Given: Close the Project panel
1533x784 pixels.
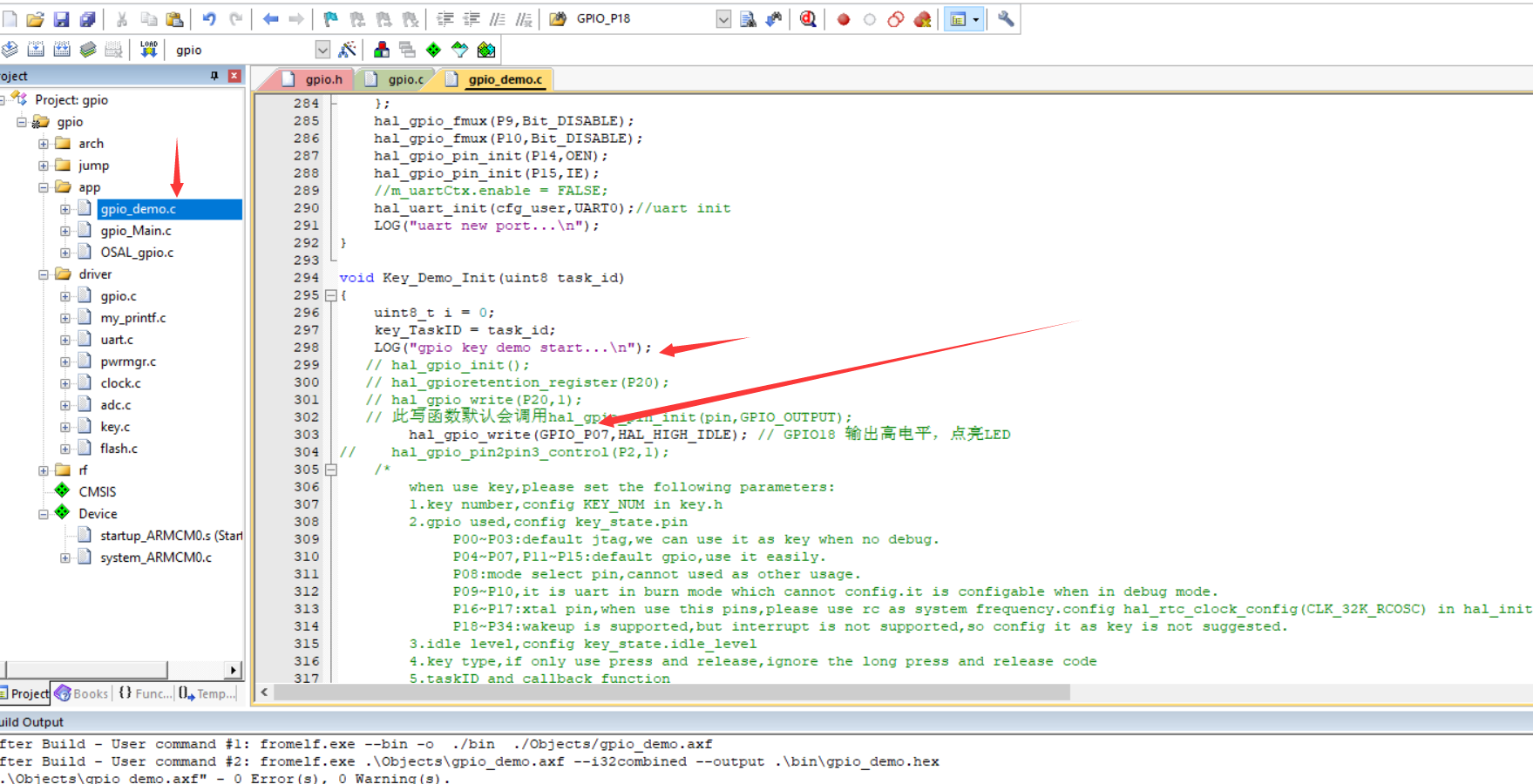Looking at the screenshot, I should [234, 76].
